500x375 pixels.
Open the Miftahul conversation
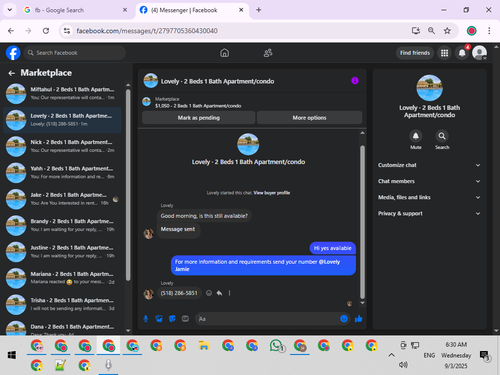(62, 93)
